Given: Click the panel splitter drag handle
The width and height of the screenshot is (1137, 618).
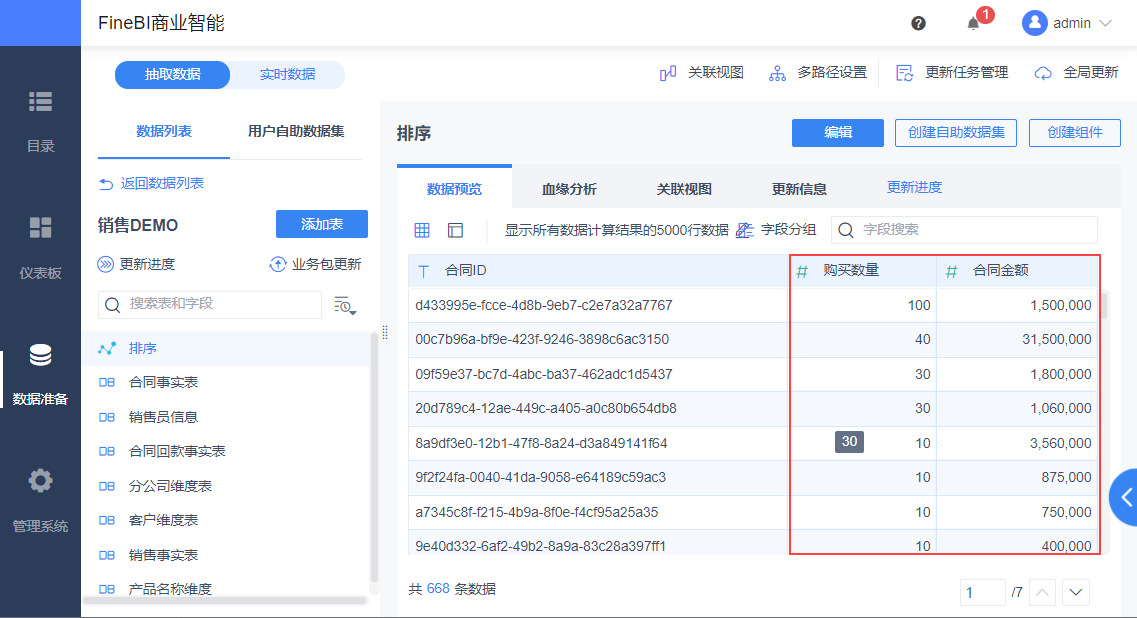Looking at the screenshot, I should 385,332.
